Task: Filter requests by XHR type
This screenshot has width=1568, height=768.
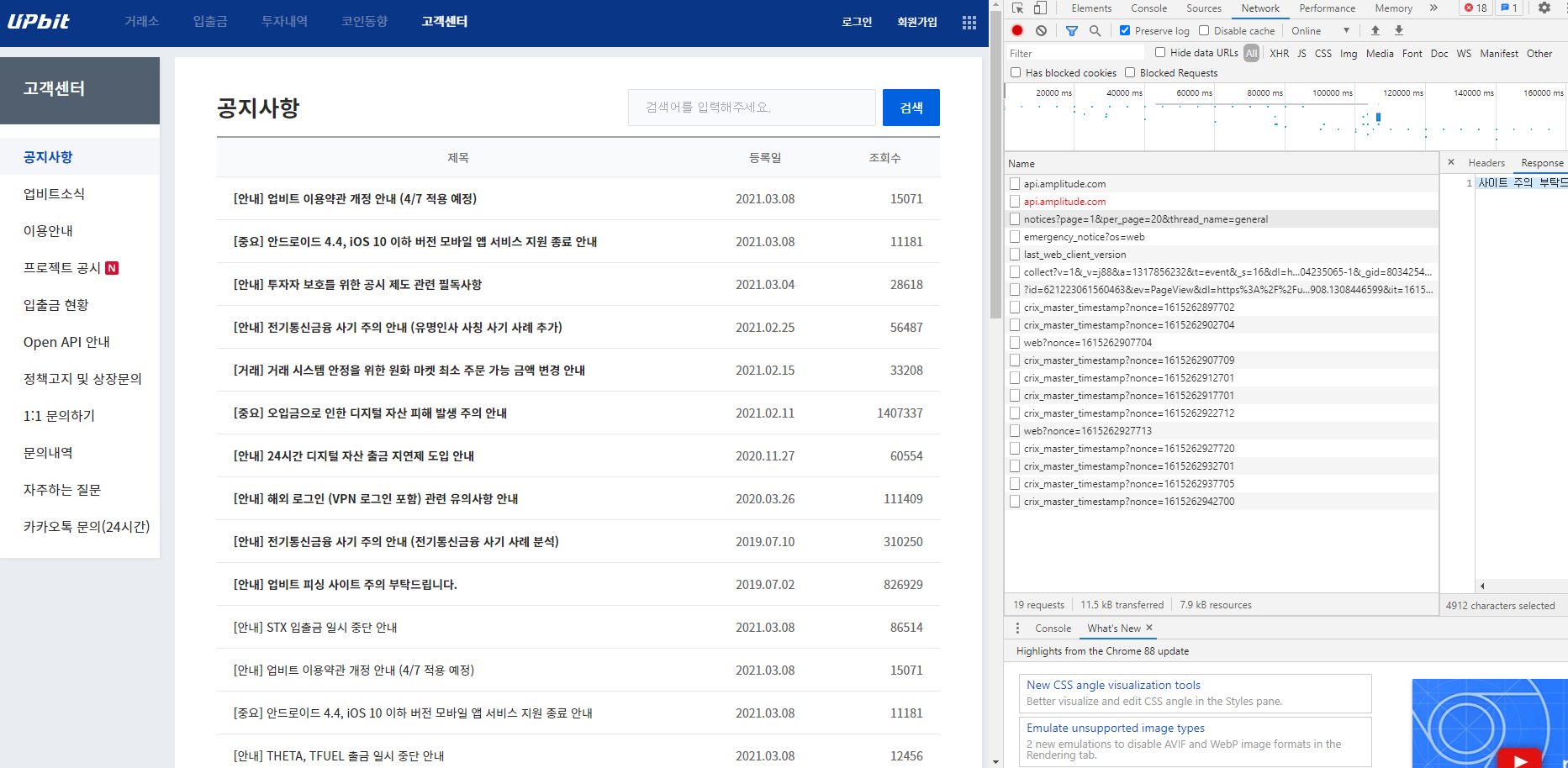Action: click(x=1279, y=53)
